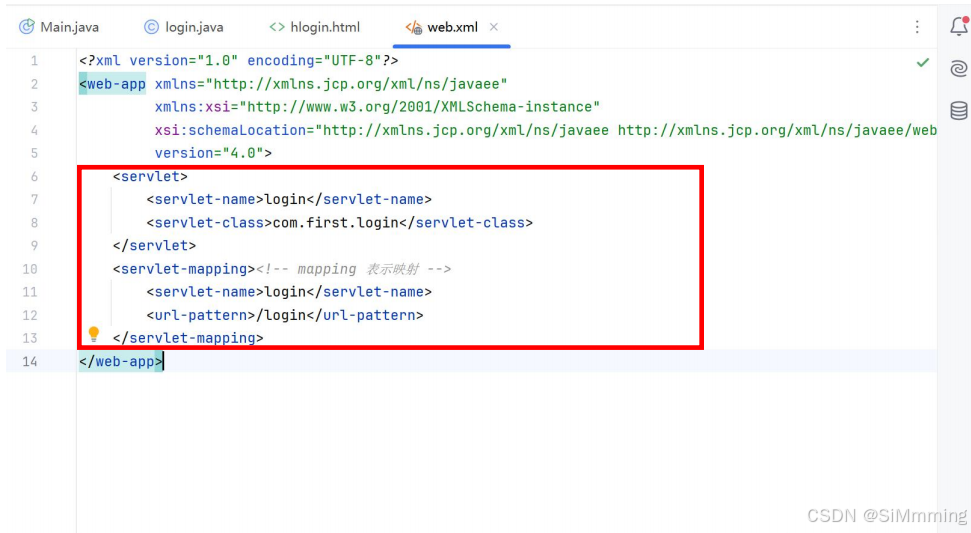Click line number 6 in the gutter

(34, 176)
